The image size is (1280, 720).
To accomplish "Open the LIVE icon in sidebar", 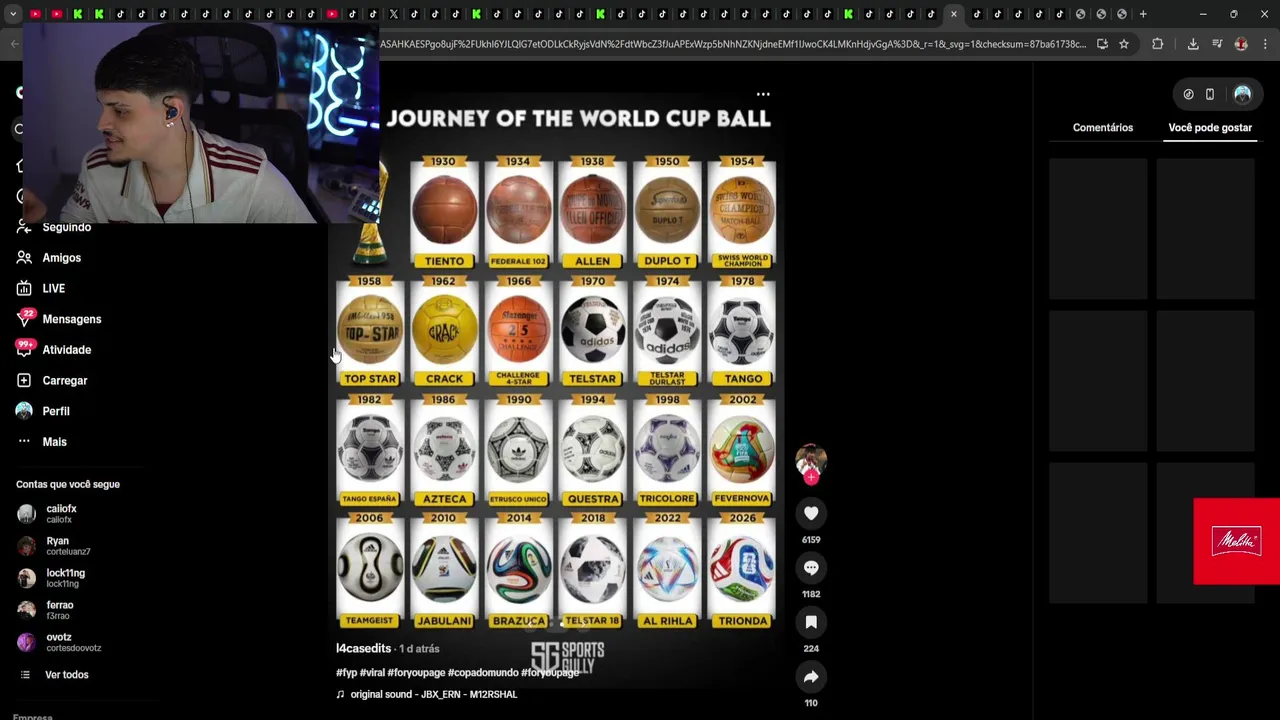I will [24, 288].
